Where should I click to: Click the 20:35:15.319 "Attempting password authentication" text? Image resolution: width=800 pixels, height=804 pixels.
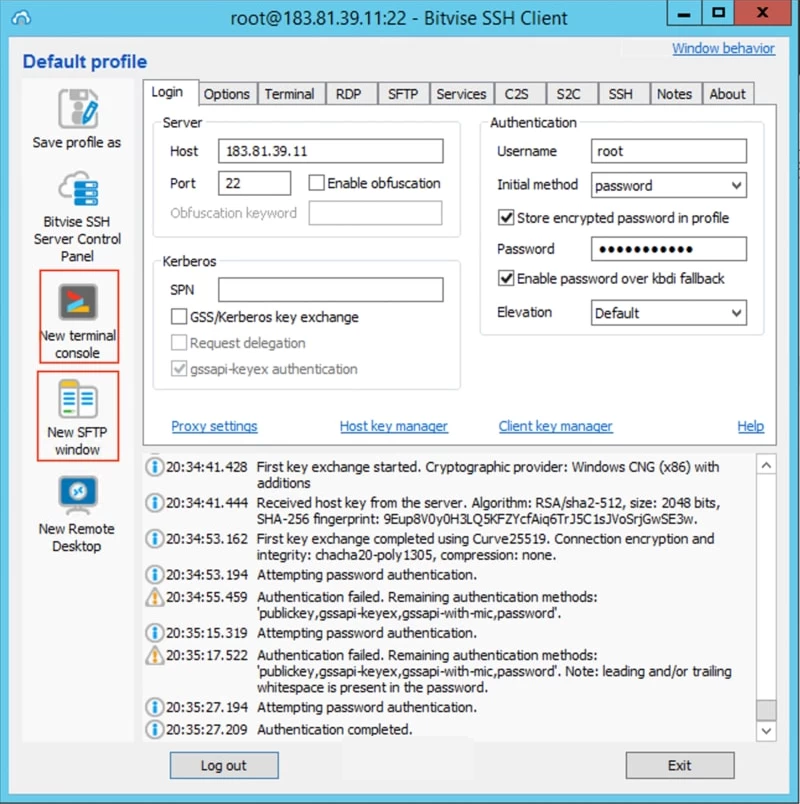tap(366, 633)
